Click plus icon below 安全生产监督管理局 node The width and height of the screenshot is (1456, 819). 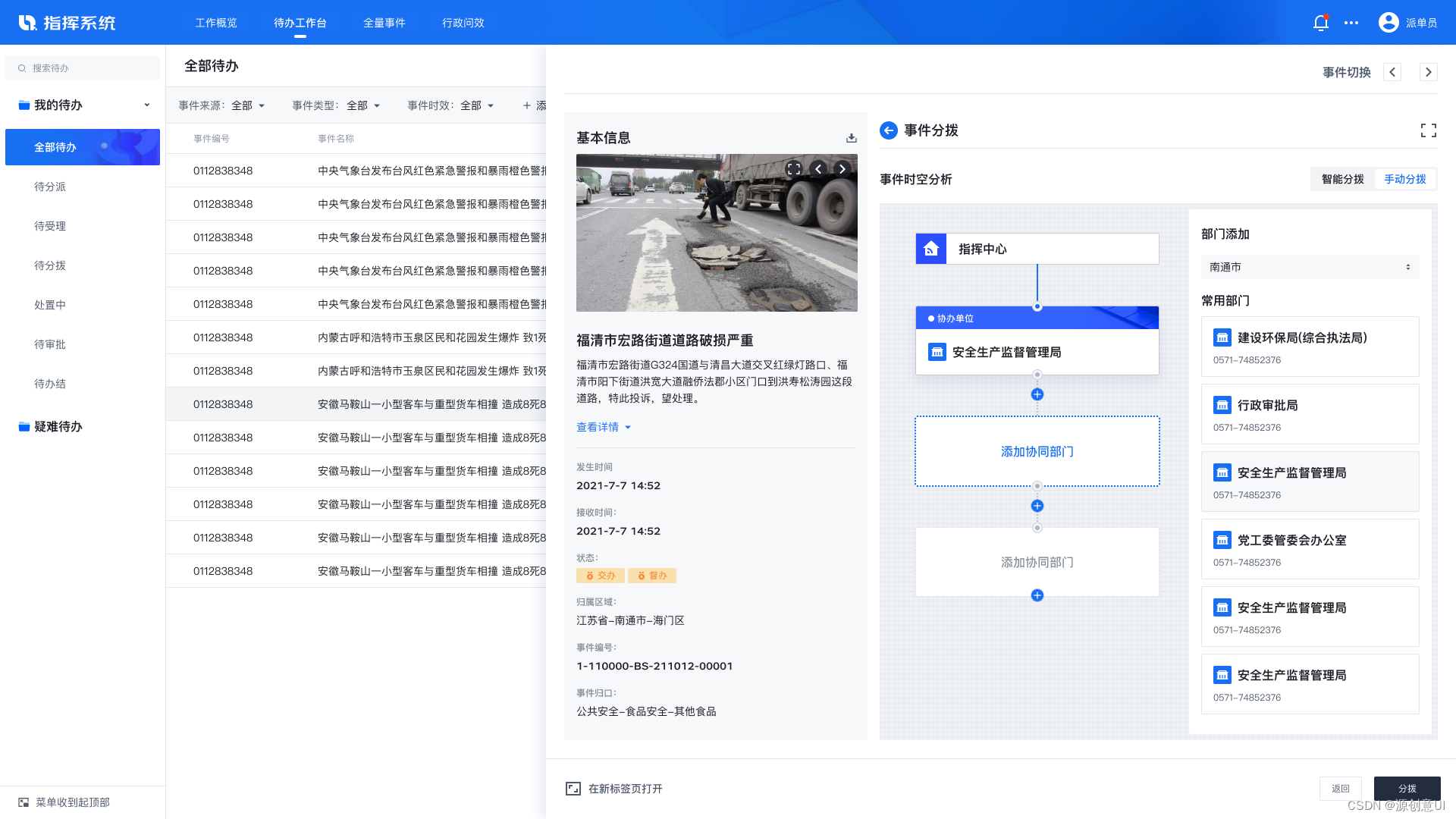click(1037, 394)
